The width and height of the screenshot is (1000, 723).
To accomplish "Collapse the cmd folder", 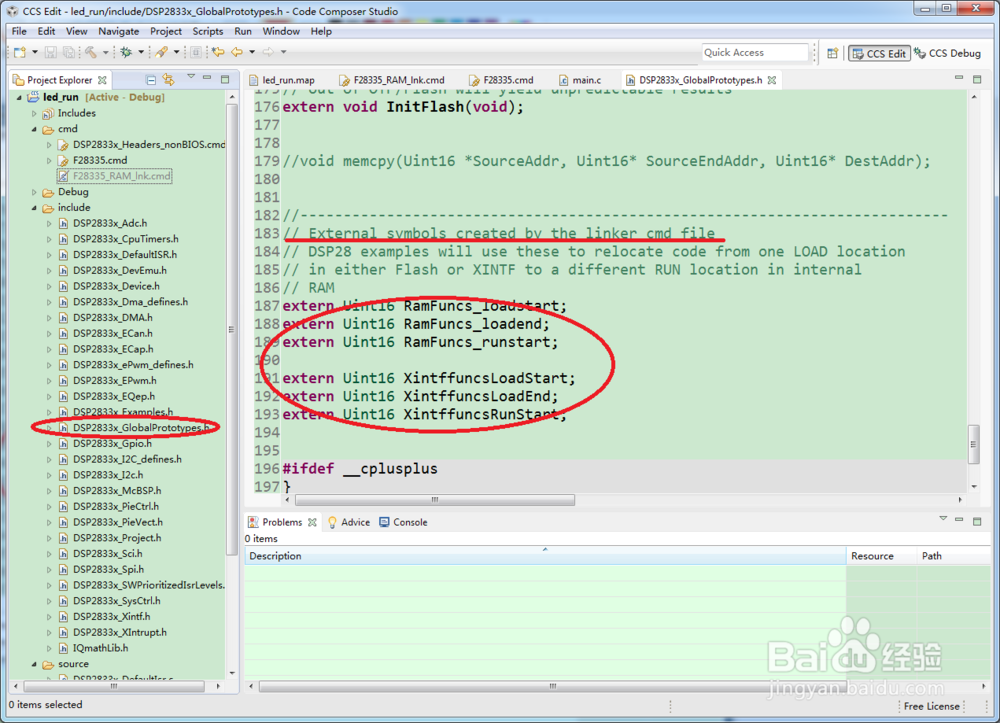I will pos(34,129).
